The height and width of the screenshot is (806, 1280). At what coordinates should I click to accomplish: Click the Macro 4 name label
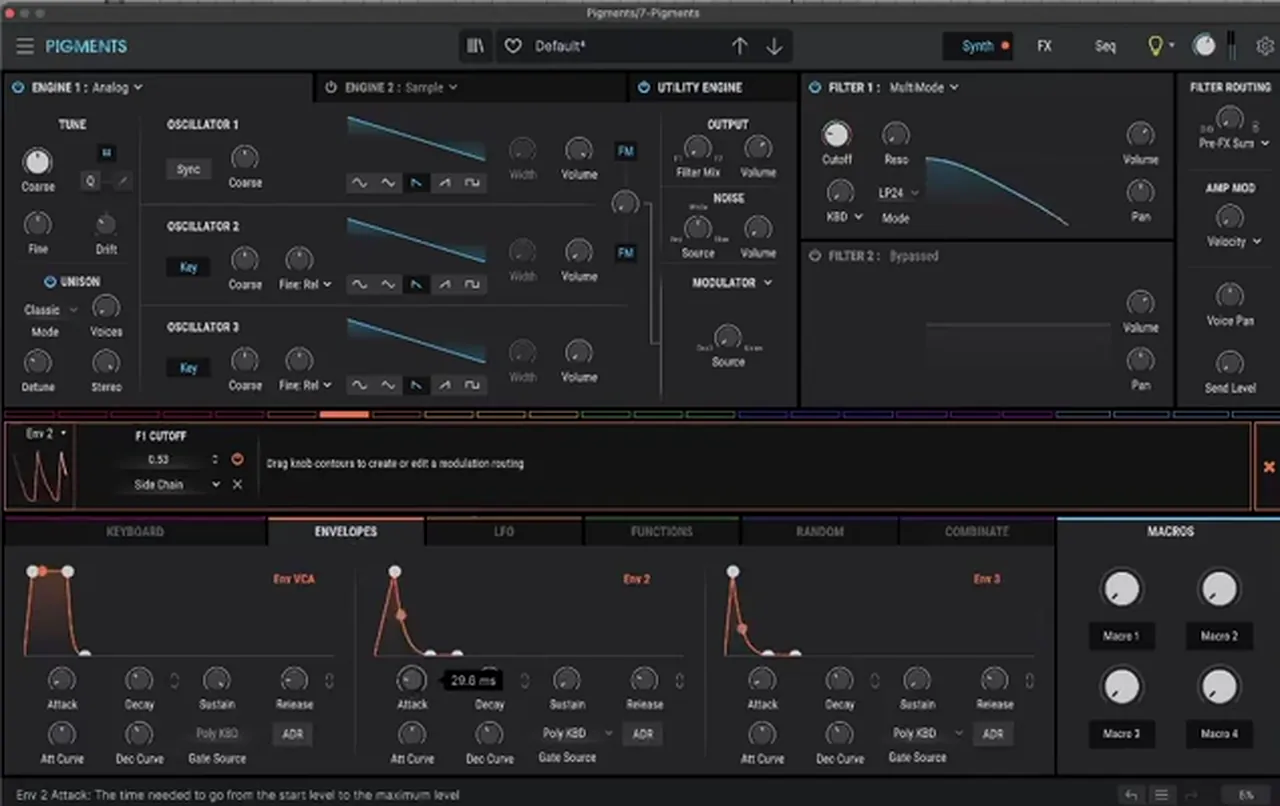tap(1219, 734)
